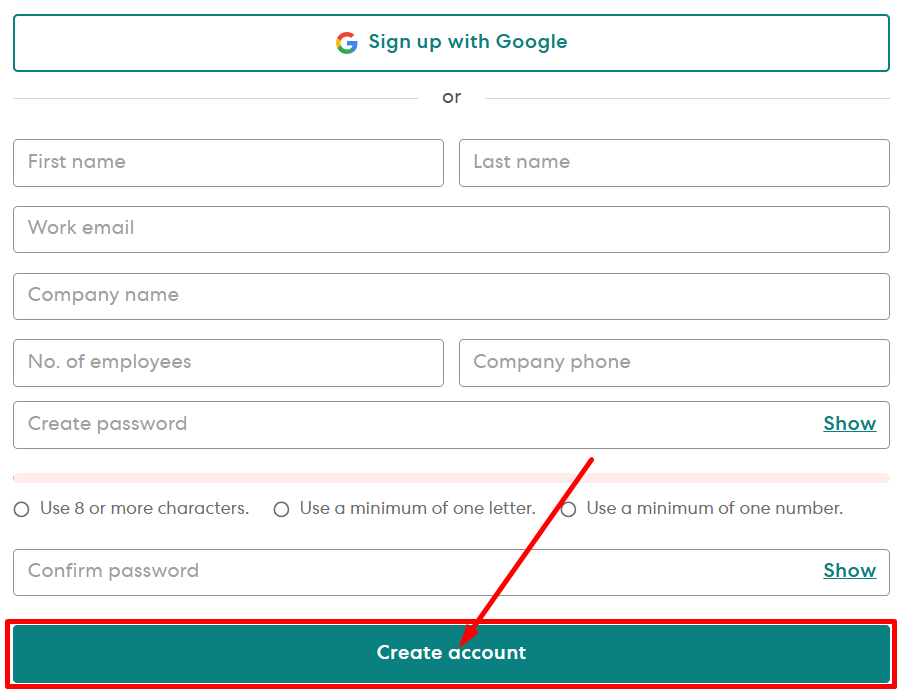905x696 pixels.
Task: Click Show next to Confirm password
Action: click(x=849, y=570)
